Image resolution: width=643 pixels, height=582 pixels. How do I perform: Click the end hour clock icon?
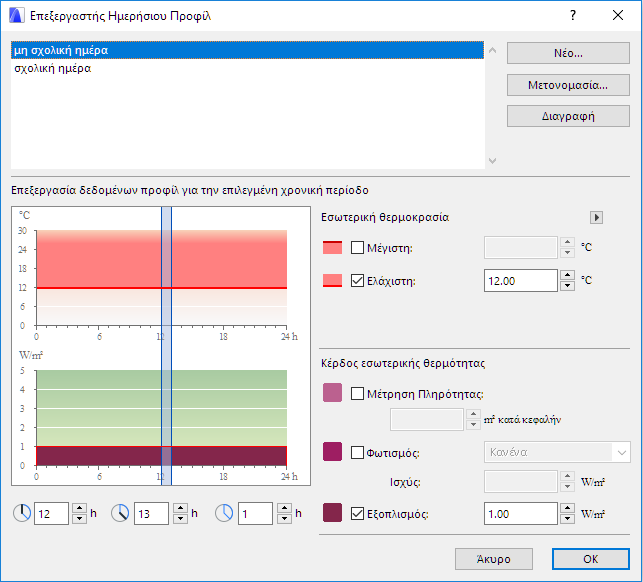tap(120, 514)
